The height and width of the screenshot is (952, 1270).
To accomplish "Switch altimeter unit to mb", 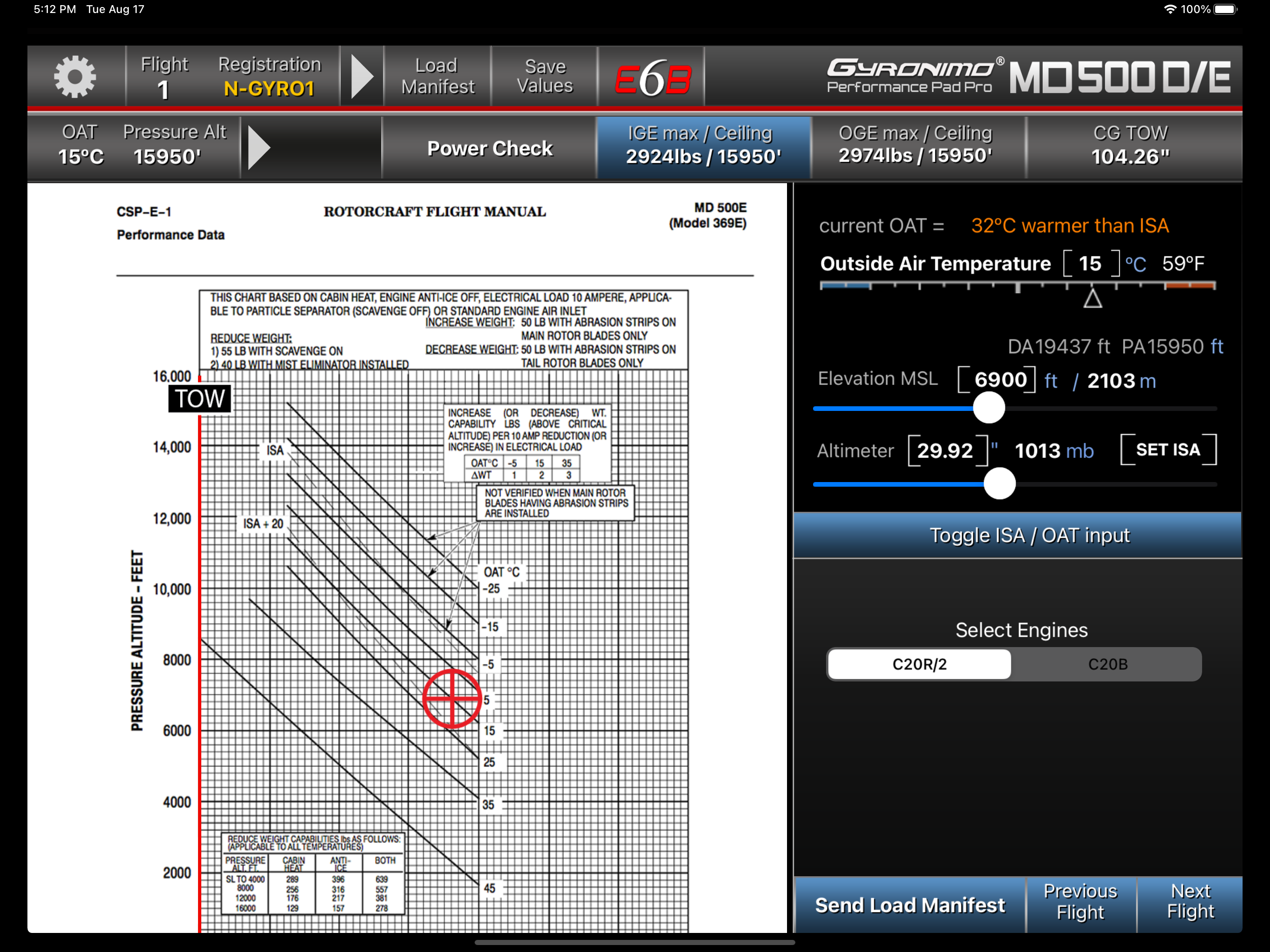I will (1079, 451).
